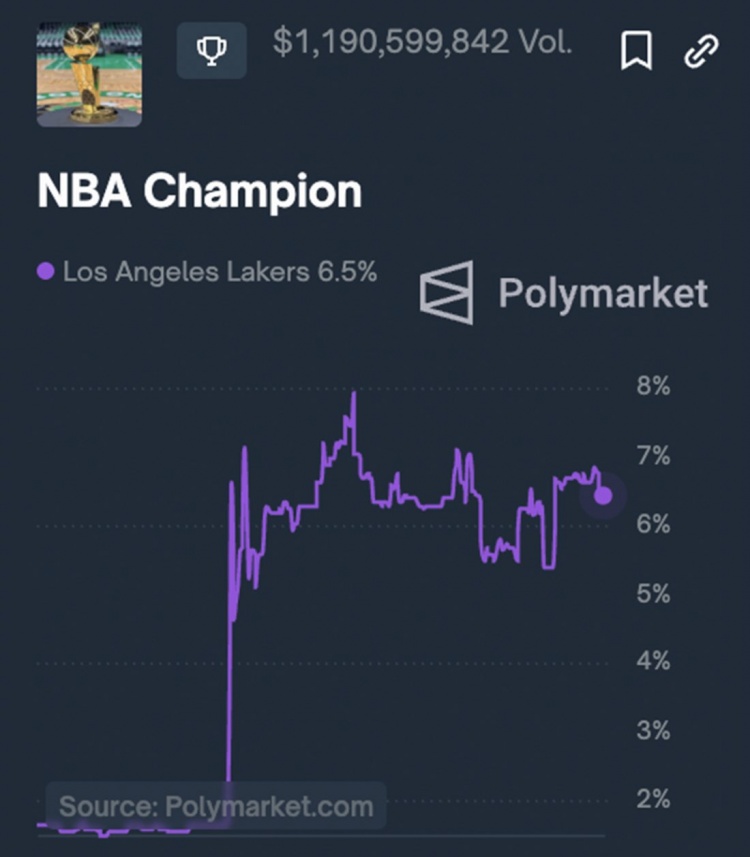Image resolution: width=750 pixels, height=857 pixels.
Task: Click the 2% y-axis label
Action: tap(653, 799)
